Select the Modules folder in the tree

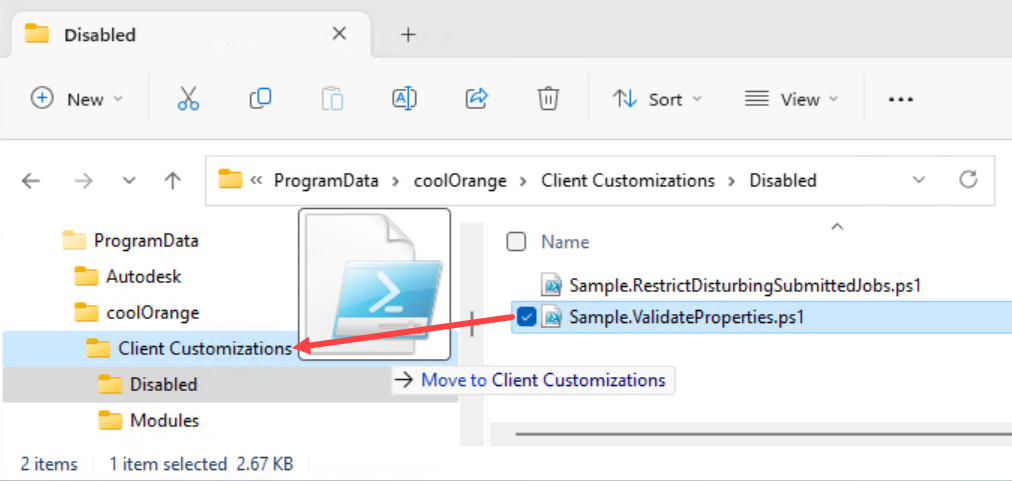(x=164, y=420)
